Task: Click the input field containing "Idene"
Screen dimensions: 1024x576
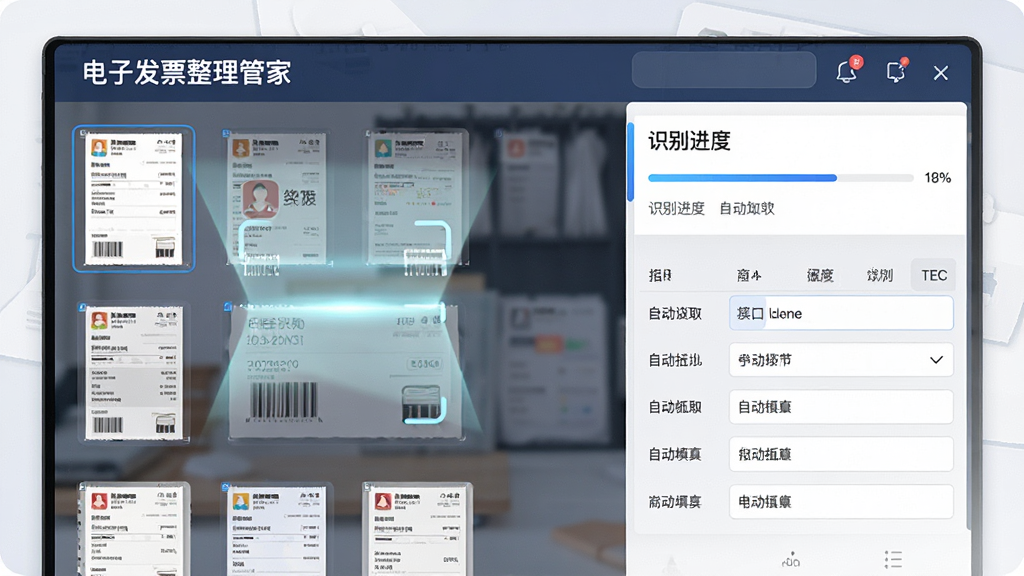Action: point(841,313)
